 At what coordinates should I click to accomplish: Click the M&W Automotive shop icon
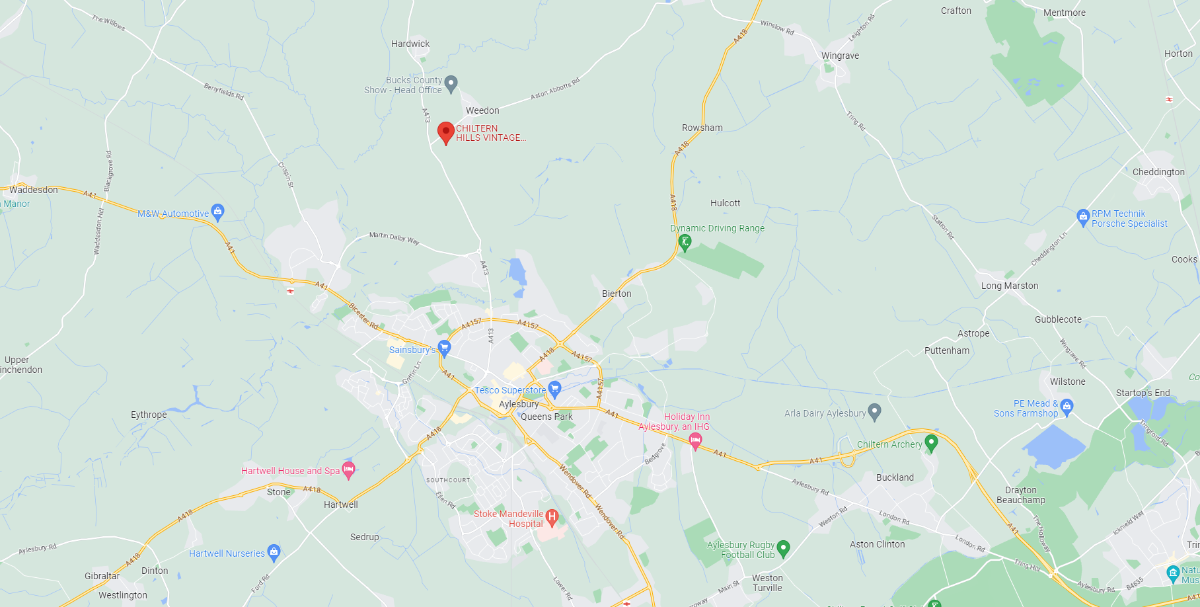218,212
